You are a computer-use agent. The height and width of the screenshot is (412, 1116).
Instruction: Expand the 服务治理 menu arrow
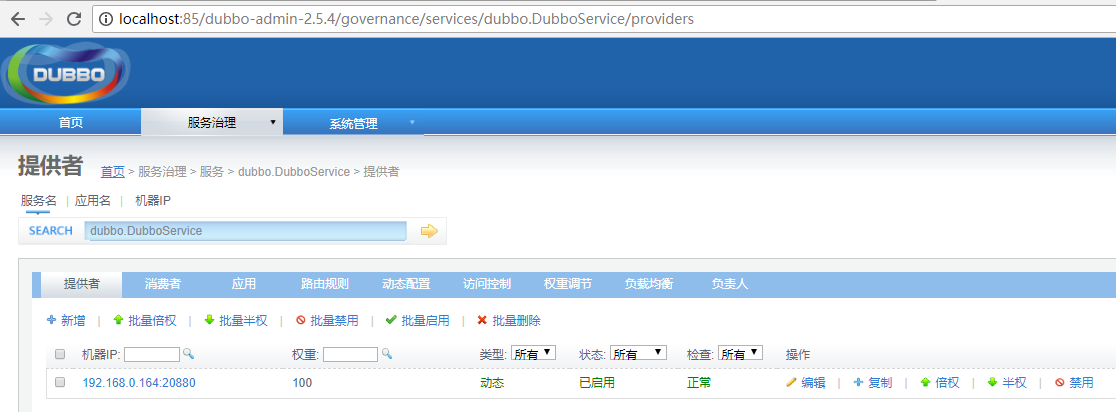pyautogui.click(x=273, y=122)
